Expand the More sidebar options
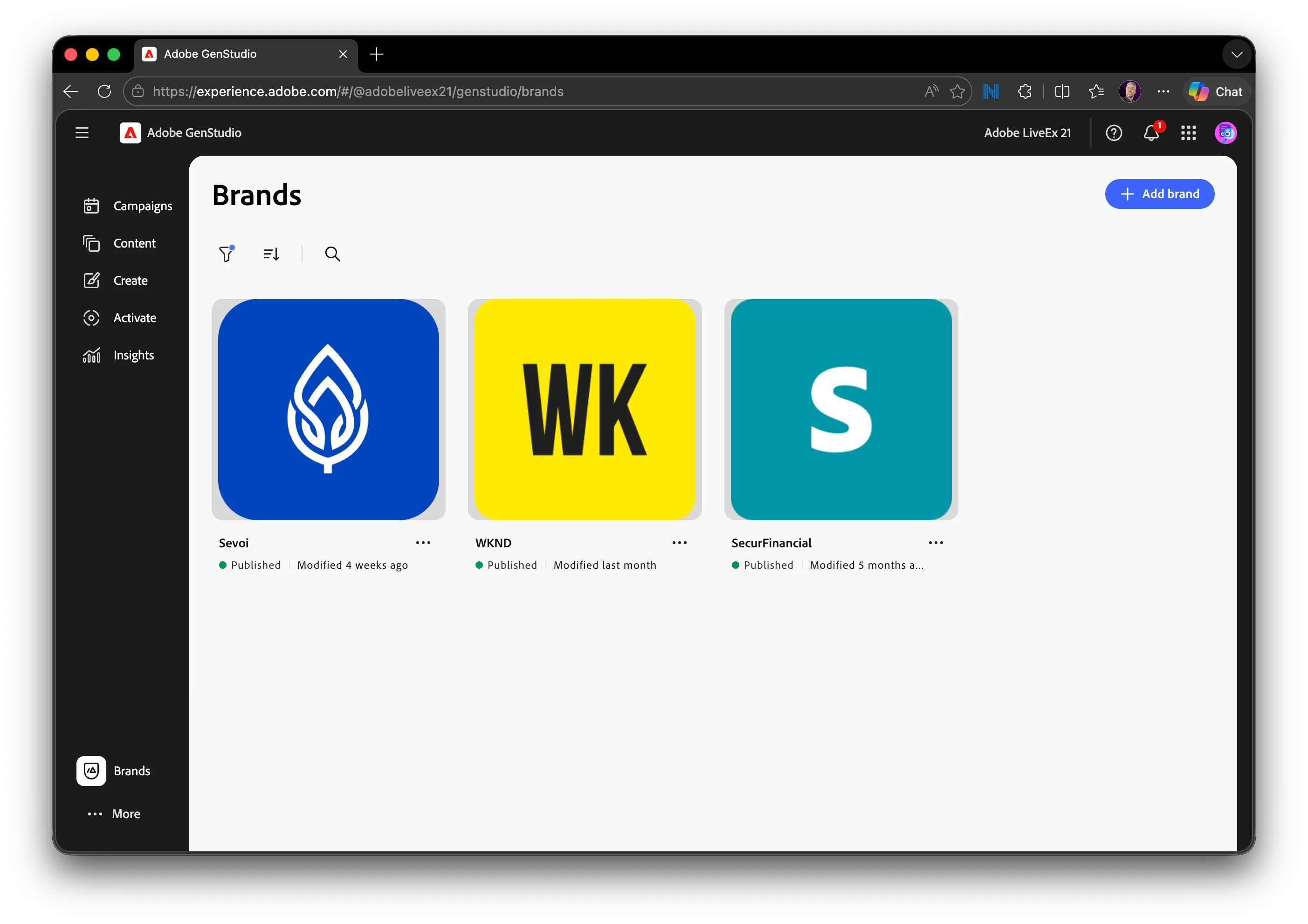1308x924 pixels. [114, 814]
